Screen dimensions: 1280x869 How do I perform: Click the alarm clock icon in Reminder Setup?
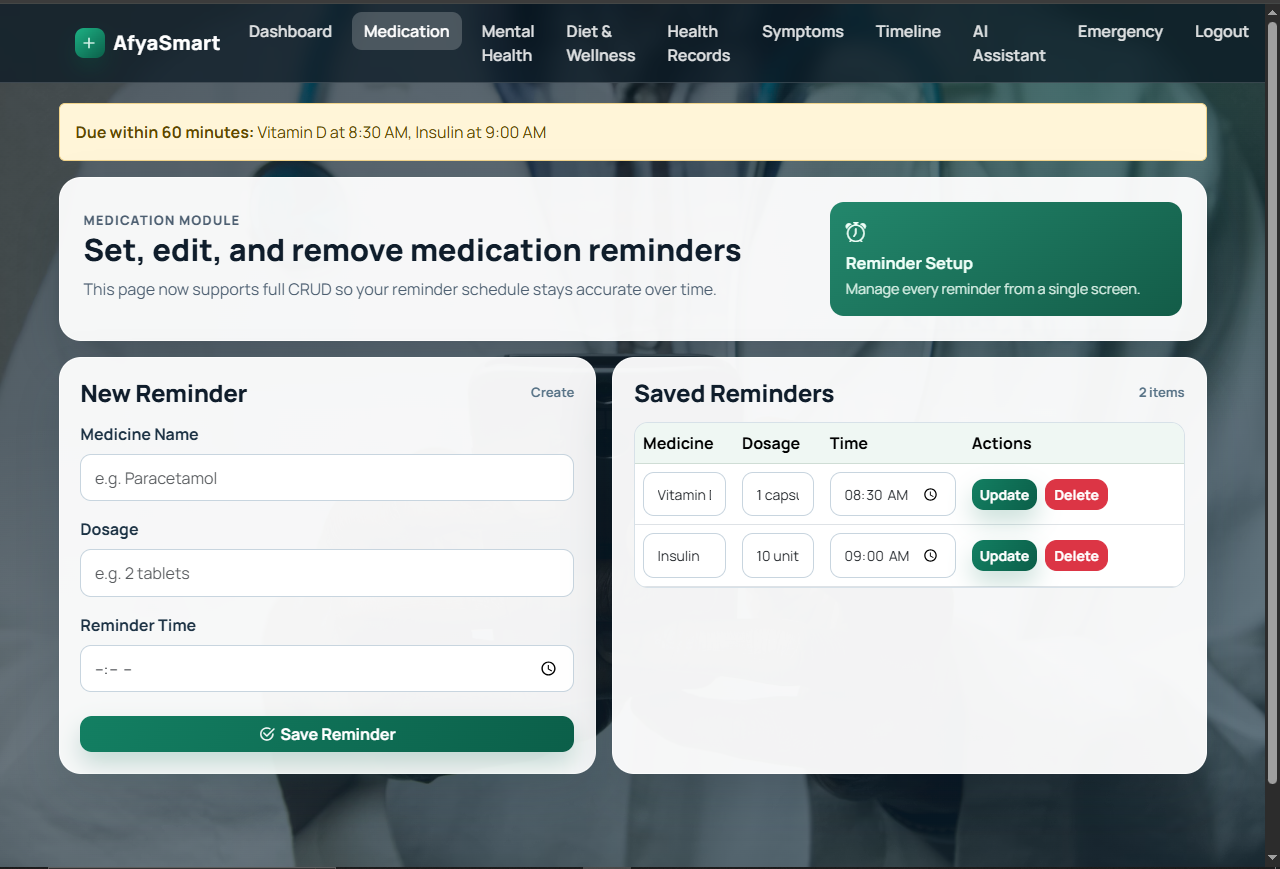coord(855,232)
